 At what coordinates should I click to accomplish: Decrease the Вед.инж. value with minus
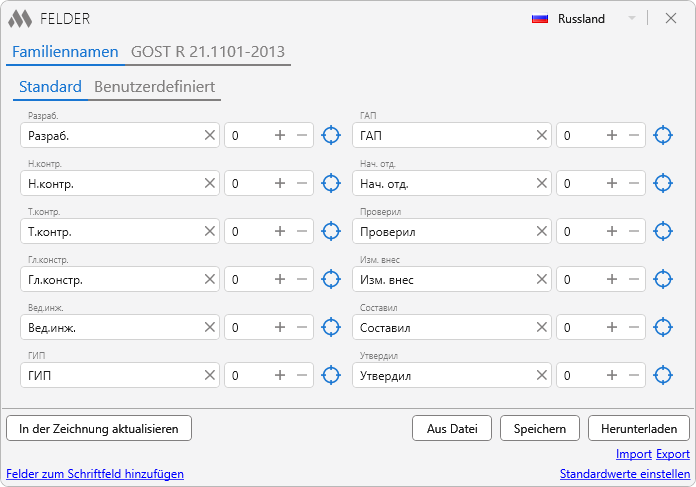pos(302,327)
